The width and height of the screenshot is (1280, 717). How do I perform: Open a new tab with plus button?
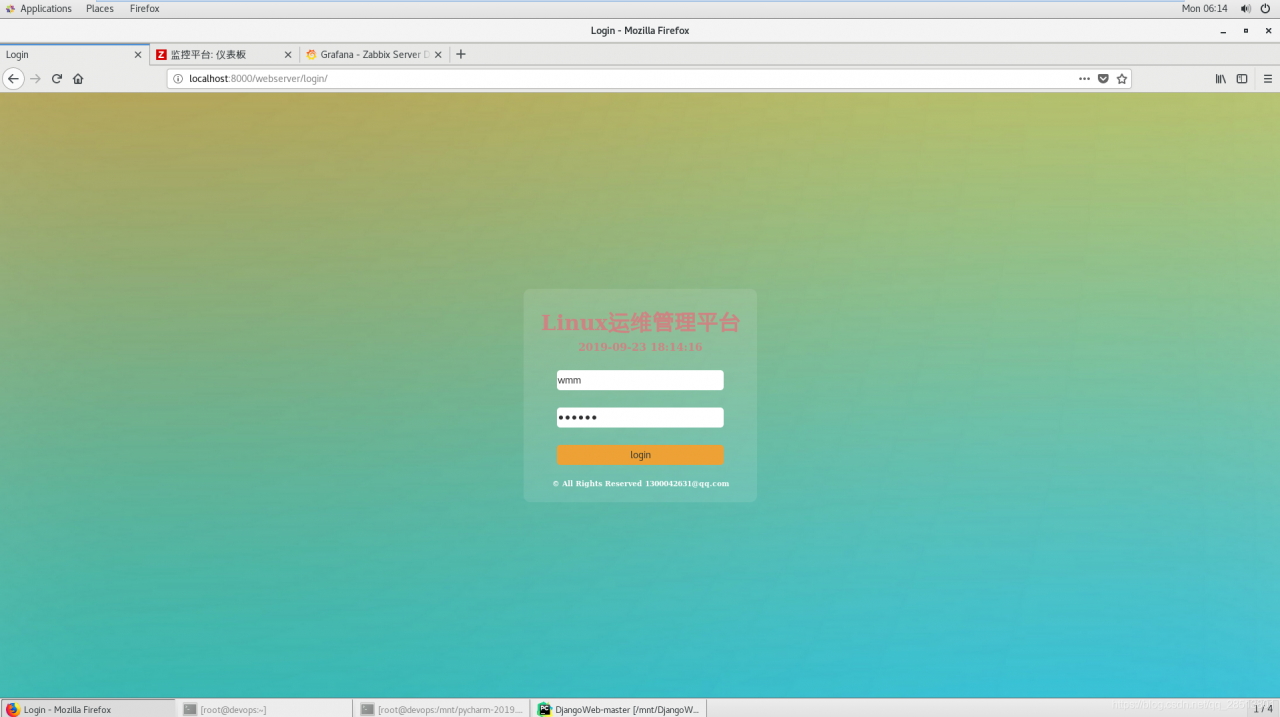pos(461,54)
